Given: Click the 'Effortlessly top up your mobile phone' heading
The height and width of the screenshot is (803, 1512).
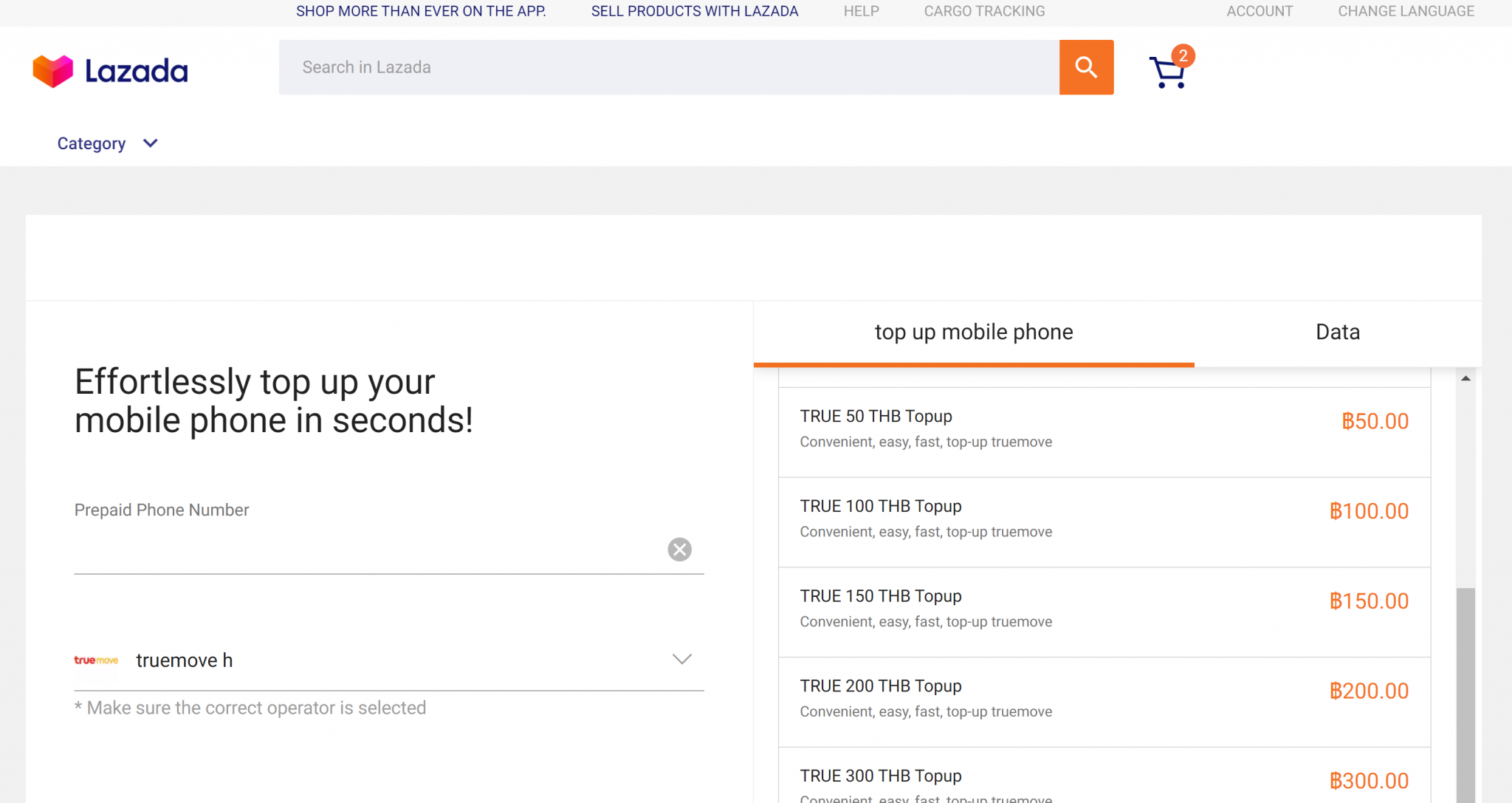Looking at the screenshot, I should tap(274, 401).
